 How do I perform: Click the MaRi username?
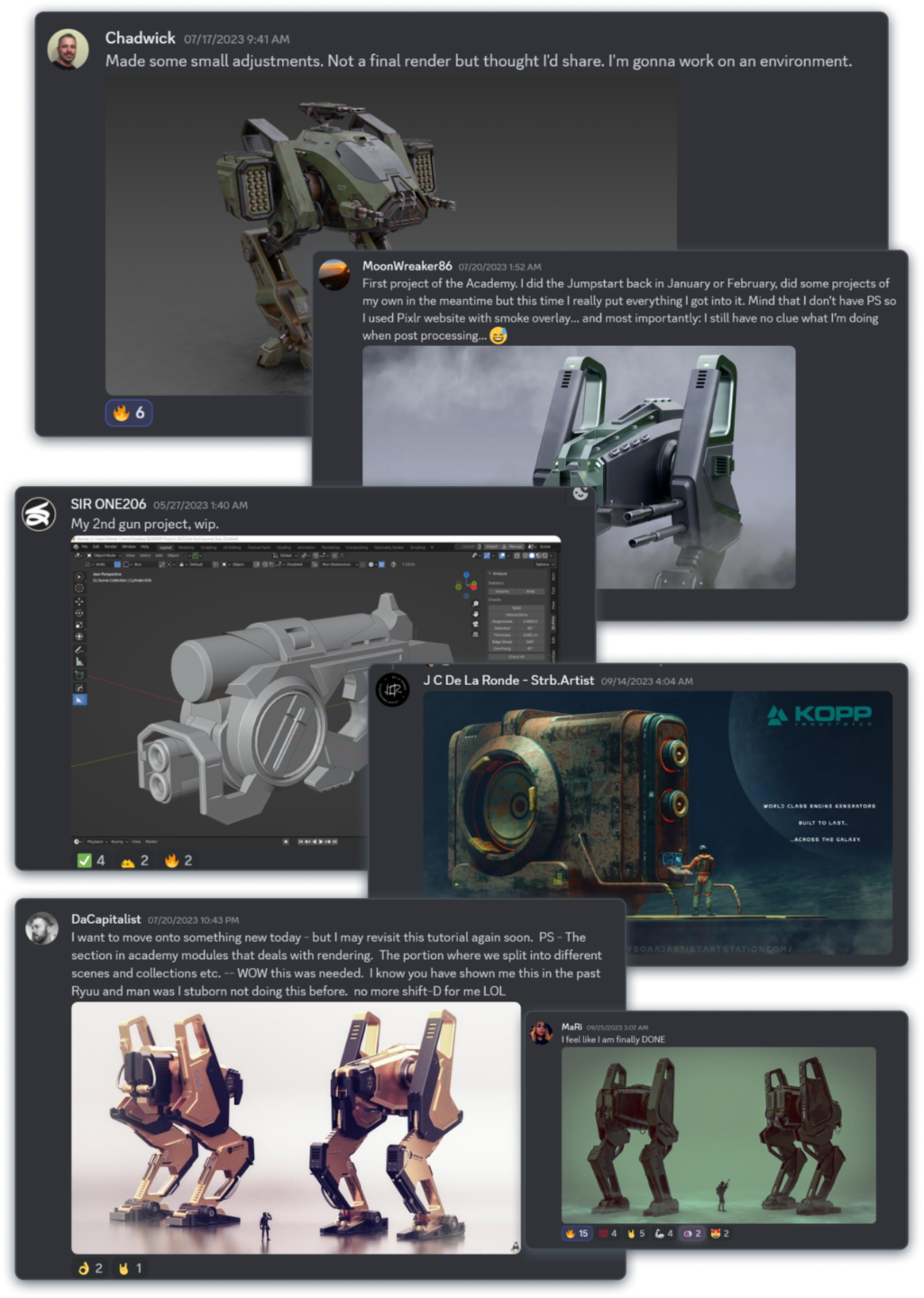[x=572, y=1027]
